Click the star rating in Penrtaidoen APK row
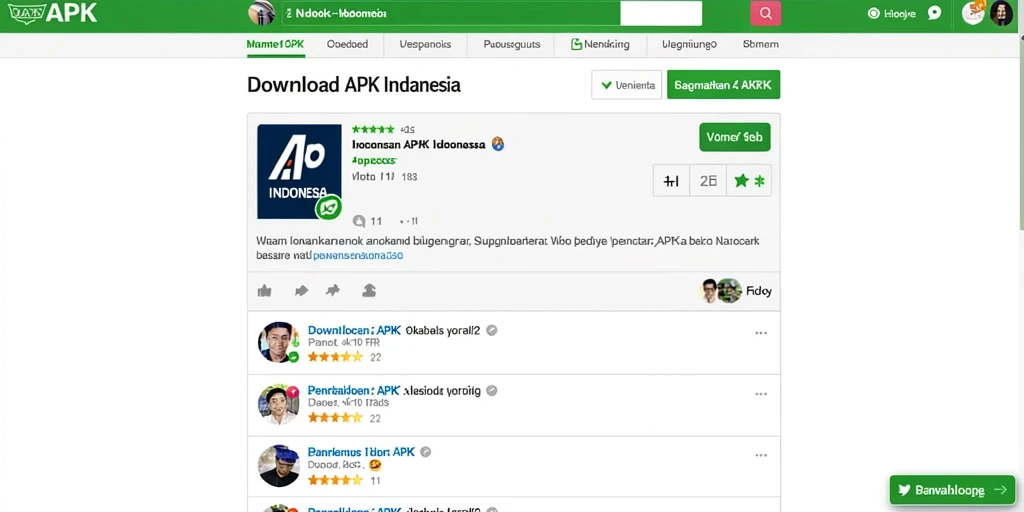Viewport: 1024px width, 512px height. [335, 417]
